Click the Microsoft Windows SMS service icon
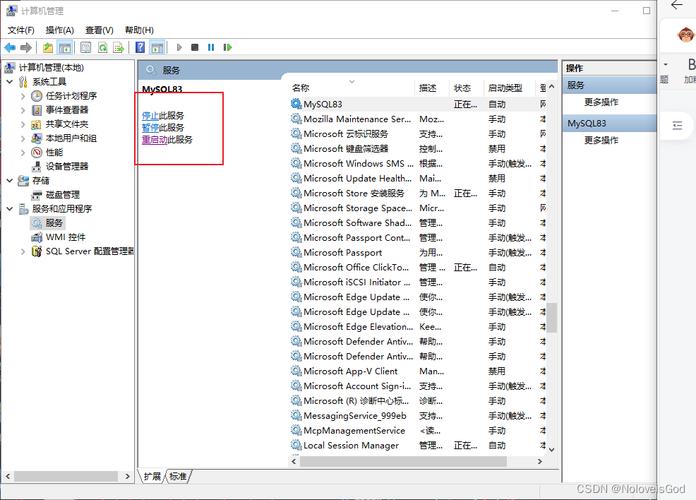Screen dimensions: 696x500 (296, 163)
